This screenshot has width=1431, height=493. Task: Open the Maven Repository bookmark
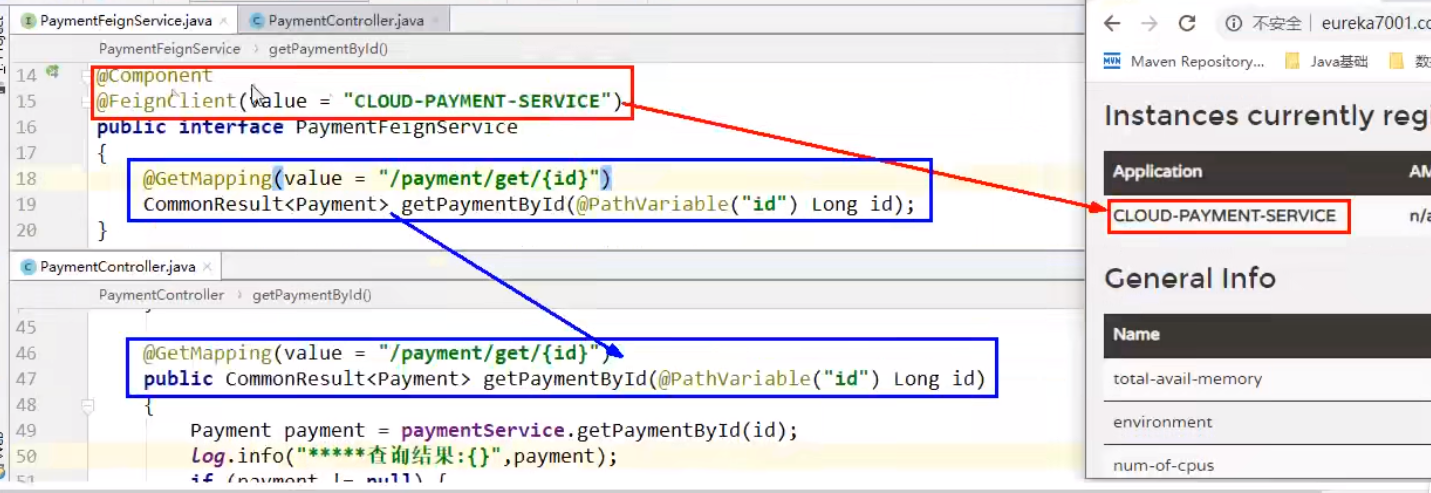[x=1185, y=61]
